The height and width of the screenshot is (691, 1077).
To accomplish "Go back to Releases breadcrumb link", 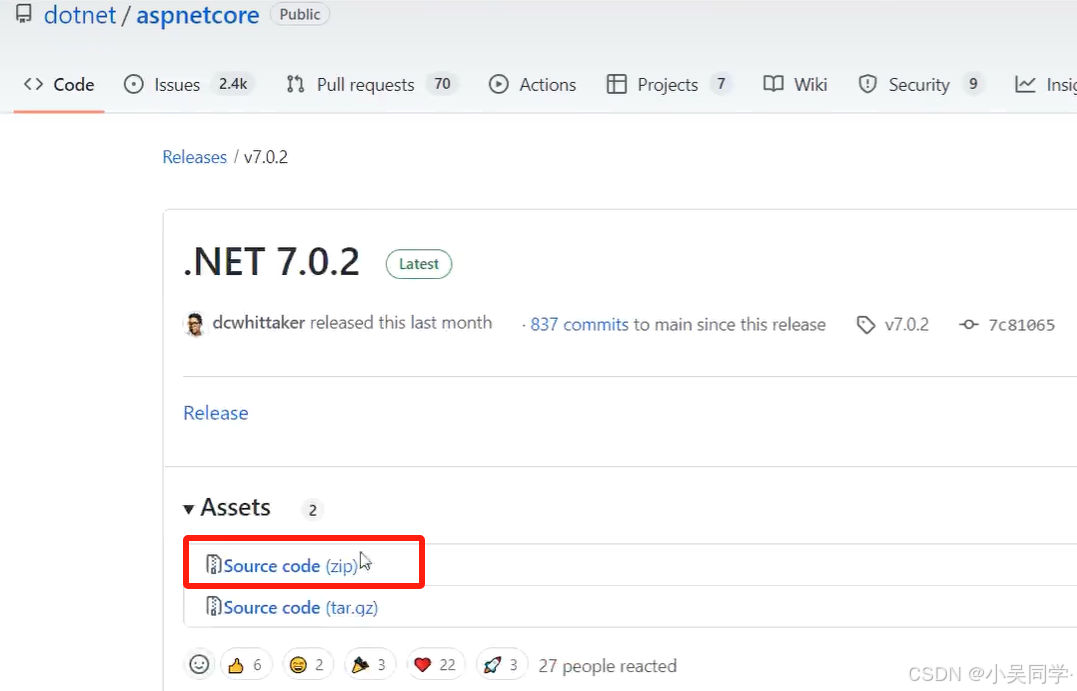I will click(194, 157).
